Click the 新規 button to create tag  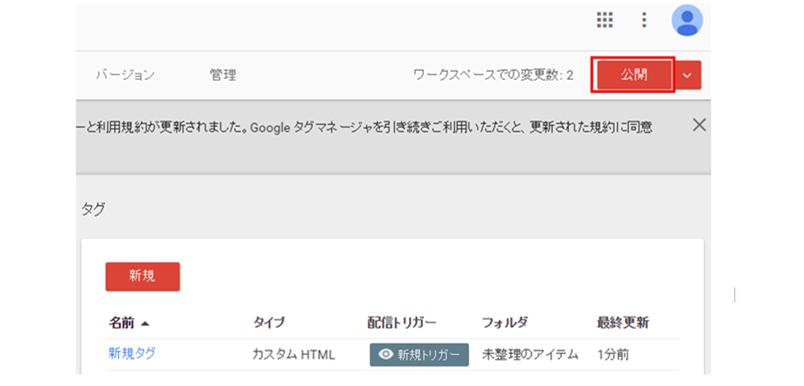point(143,276)
